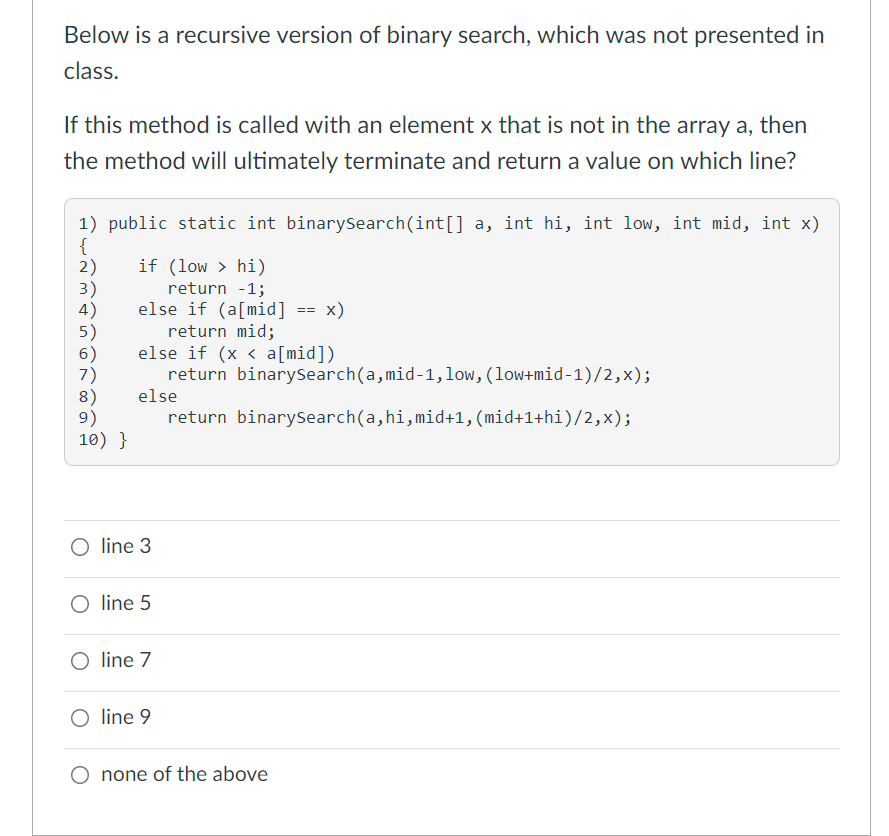The height and width of the screenshot is (836, 889).
Task: Click the first paragraph about recursive binary search
Action: 440,52
